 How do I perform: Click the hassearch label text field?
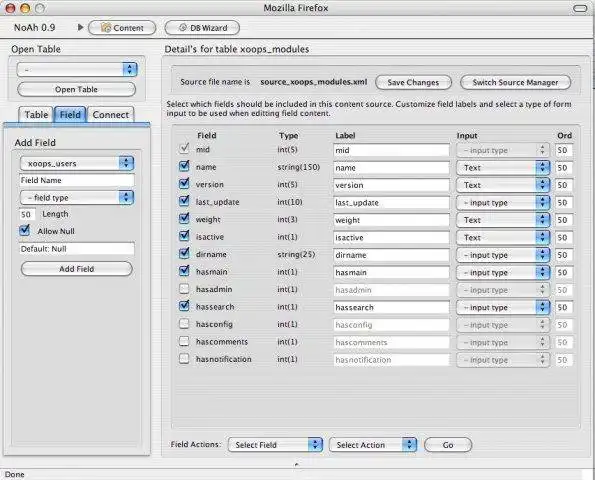[391, 307]
